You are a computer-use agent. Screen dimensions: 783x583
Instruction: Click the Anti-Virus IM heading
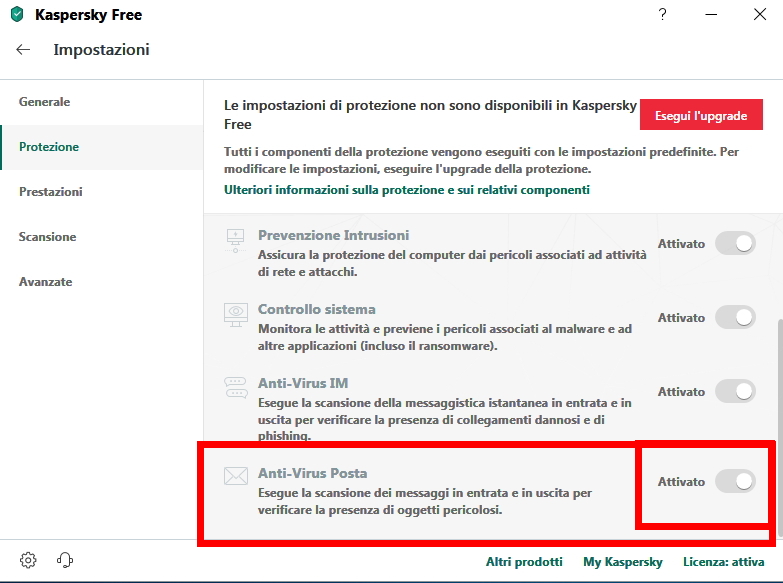(303, 383)
